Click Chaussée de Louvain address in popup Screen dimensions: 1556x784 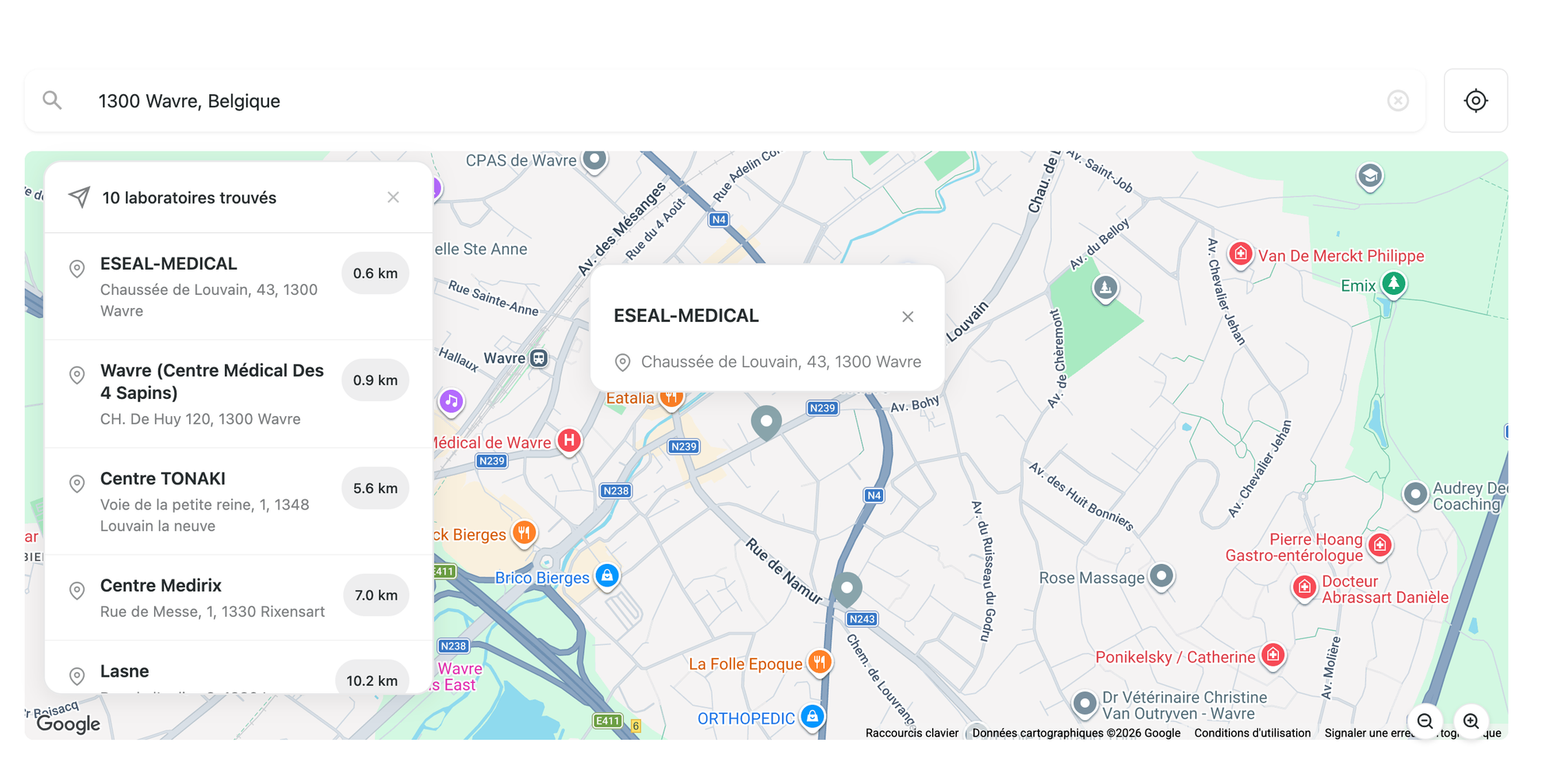pos(781,362)
